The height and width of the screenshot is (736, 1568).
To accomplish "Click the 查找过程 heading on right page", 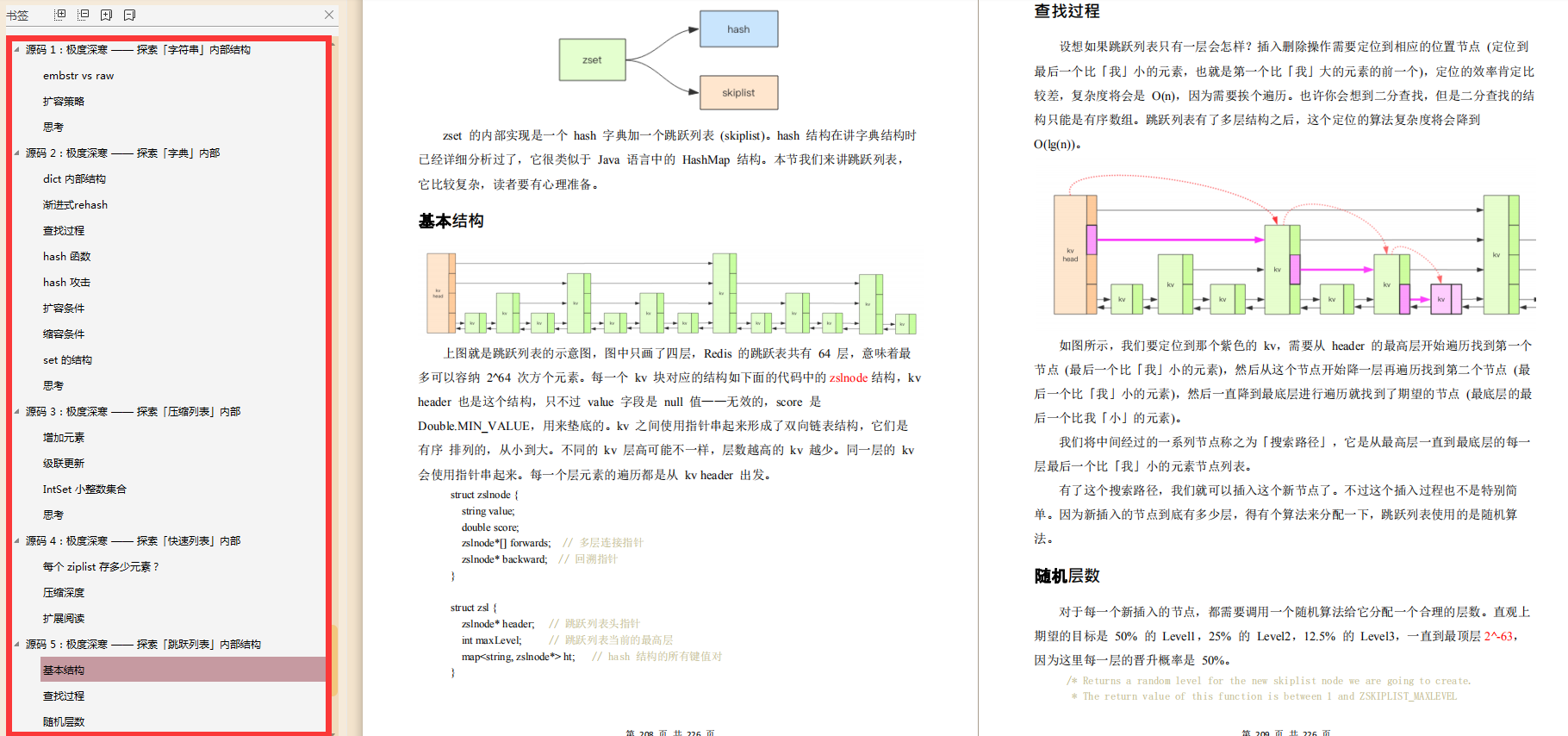I will click(1067, 11).
